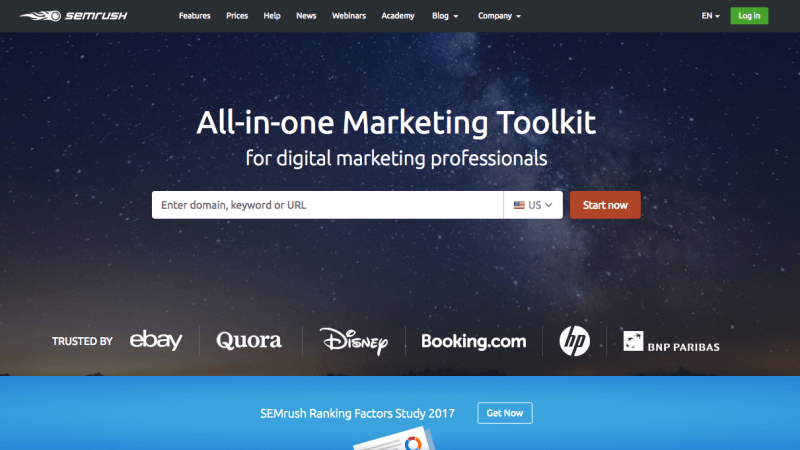This screenshot has width=800, height=450.
Task: Open the Features page
Action: click(x=194, y=16)
